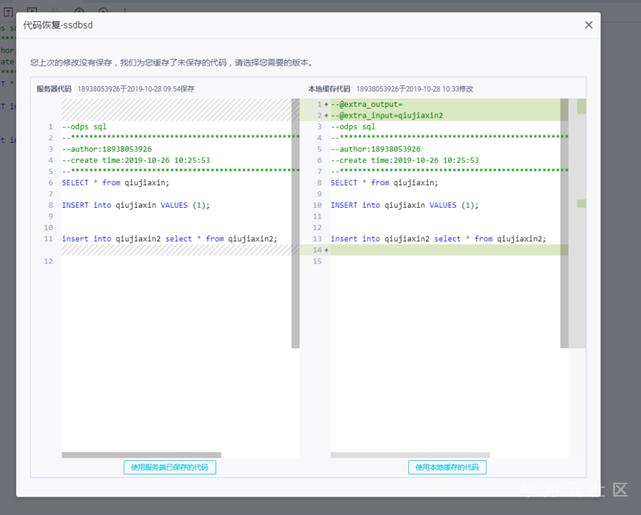The width and height of the screenshot is (641, 515).
Task: Click INSERT into qiujiaxin VALUES (1); in the local pane
Action: tap(405, 205)
